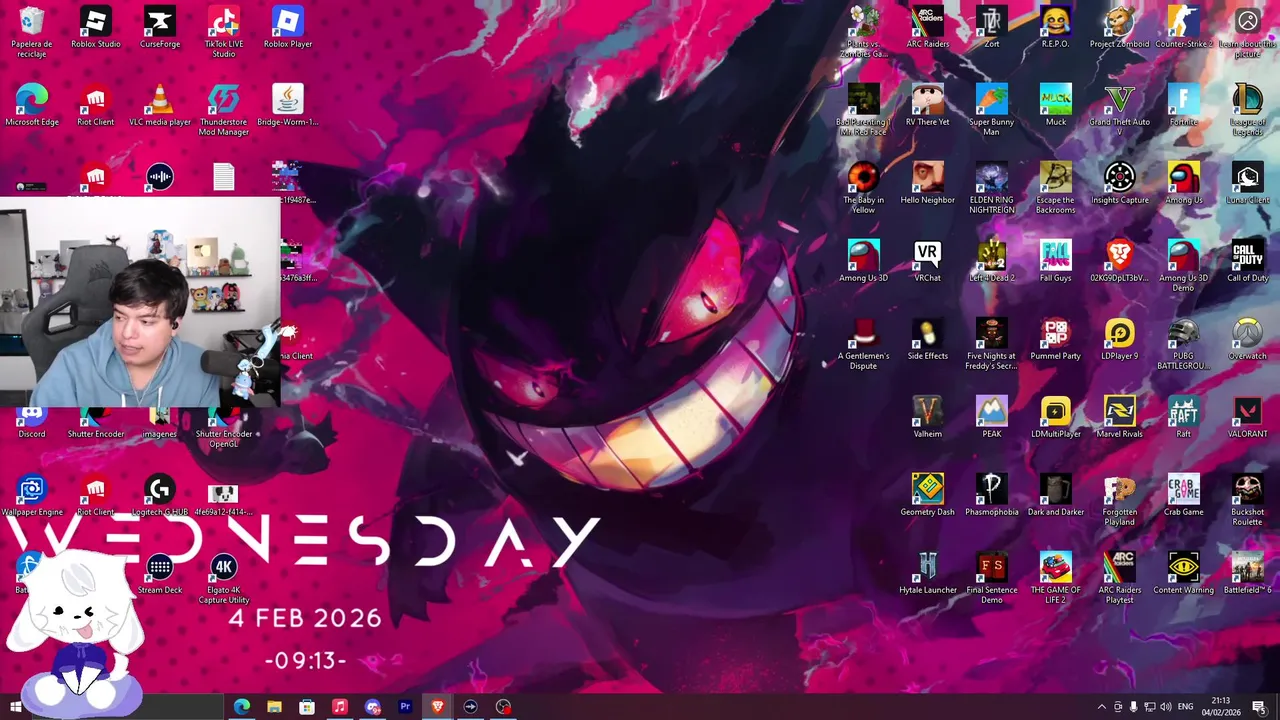Open the Fortnite desktop shortcut
The width and height of the screenshot is (1280, 720).
pos(1184,106)
